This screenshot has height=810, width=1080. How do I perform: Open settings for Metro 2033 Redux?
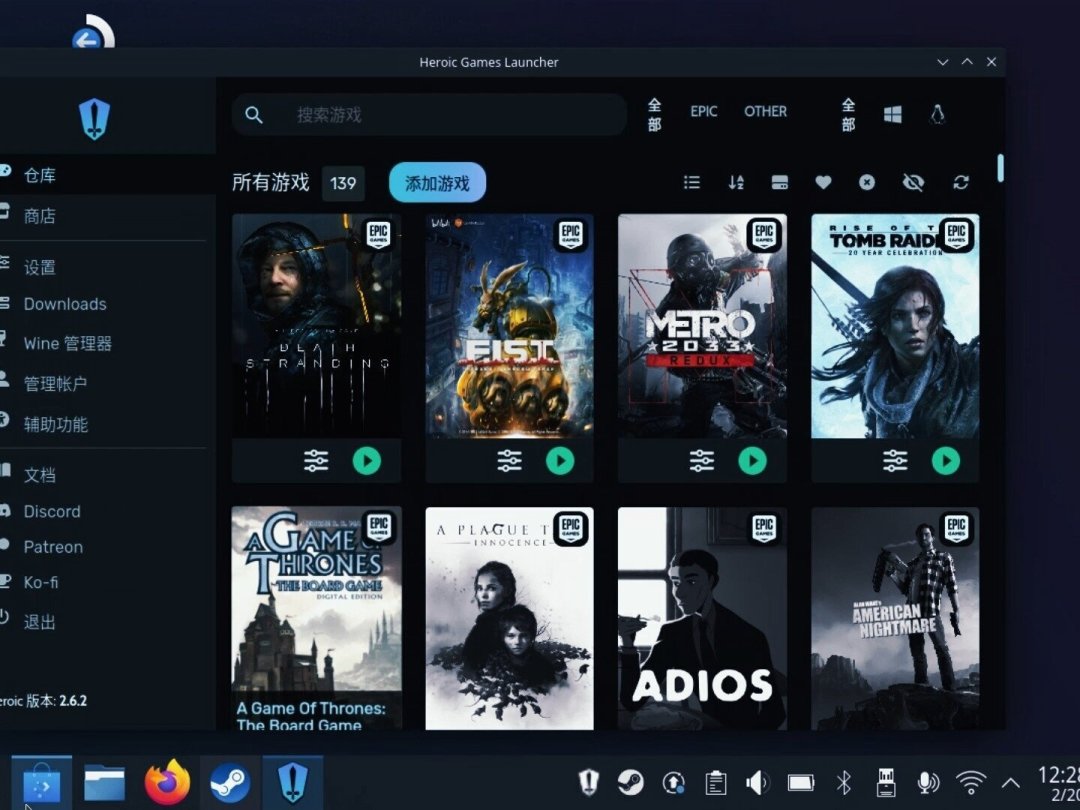click(x=702, y=461)
